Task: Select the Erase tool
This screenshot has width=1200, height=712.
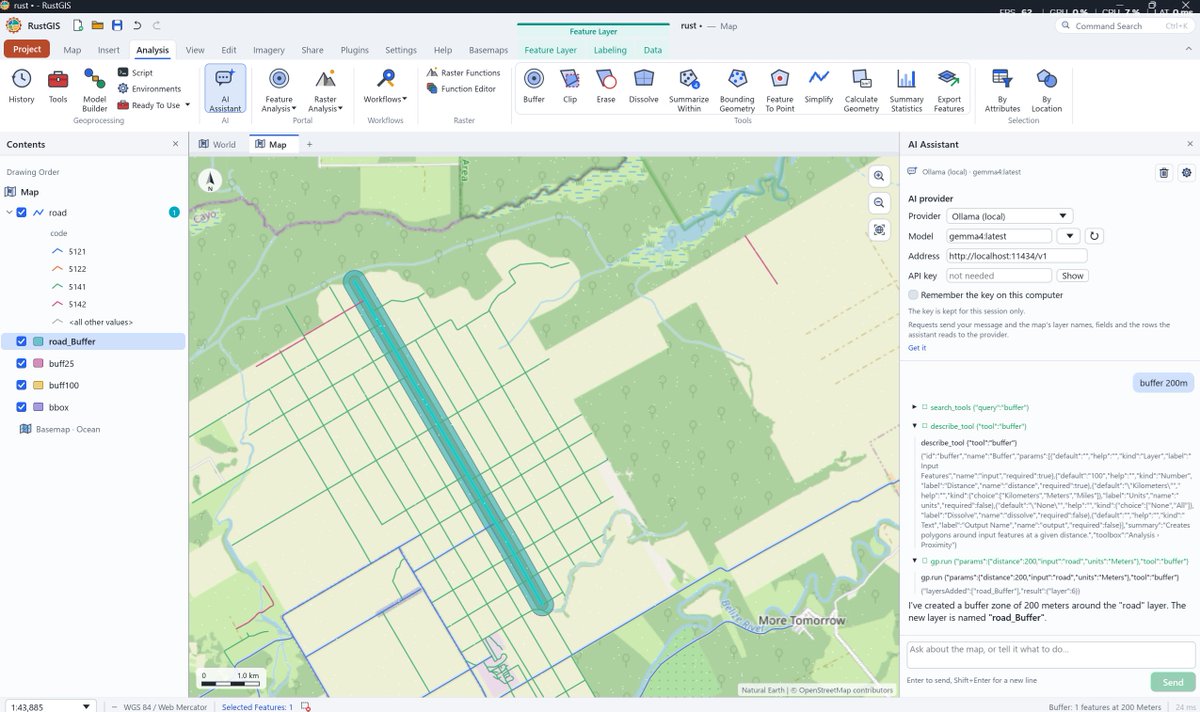Action: point(606,86)
